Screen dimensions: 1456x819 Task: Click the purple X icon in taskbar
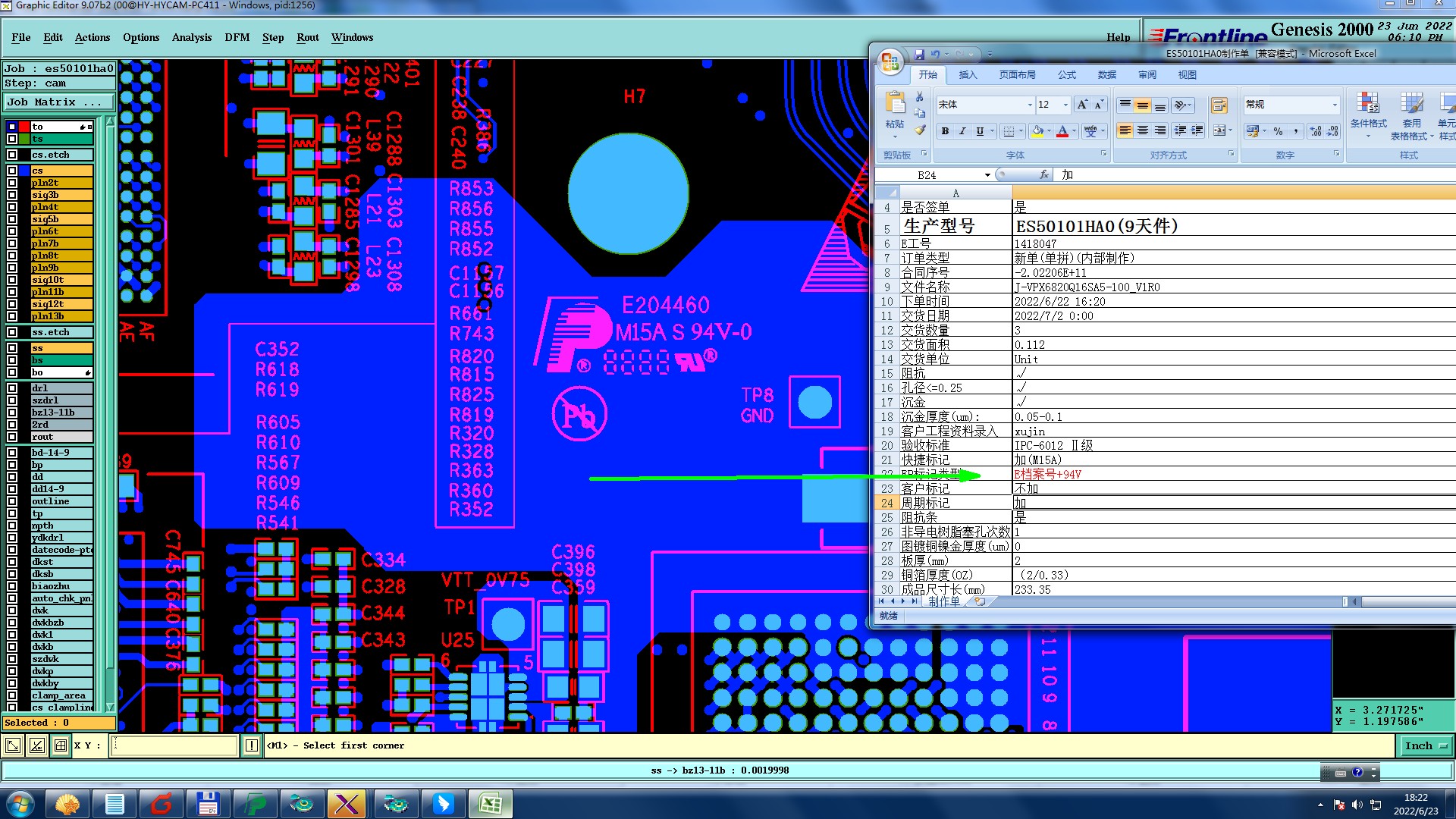click(x=347, y=804)
